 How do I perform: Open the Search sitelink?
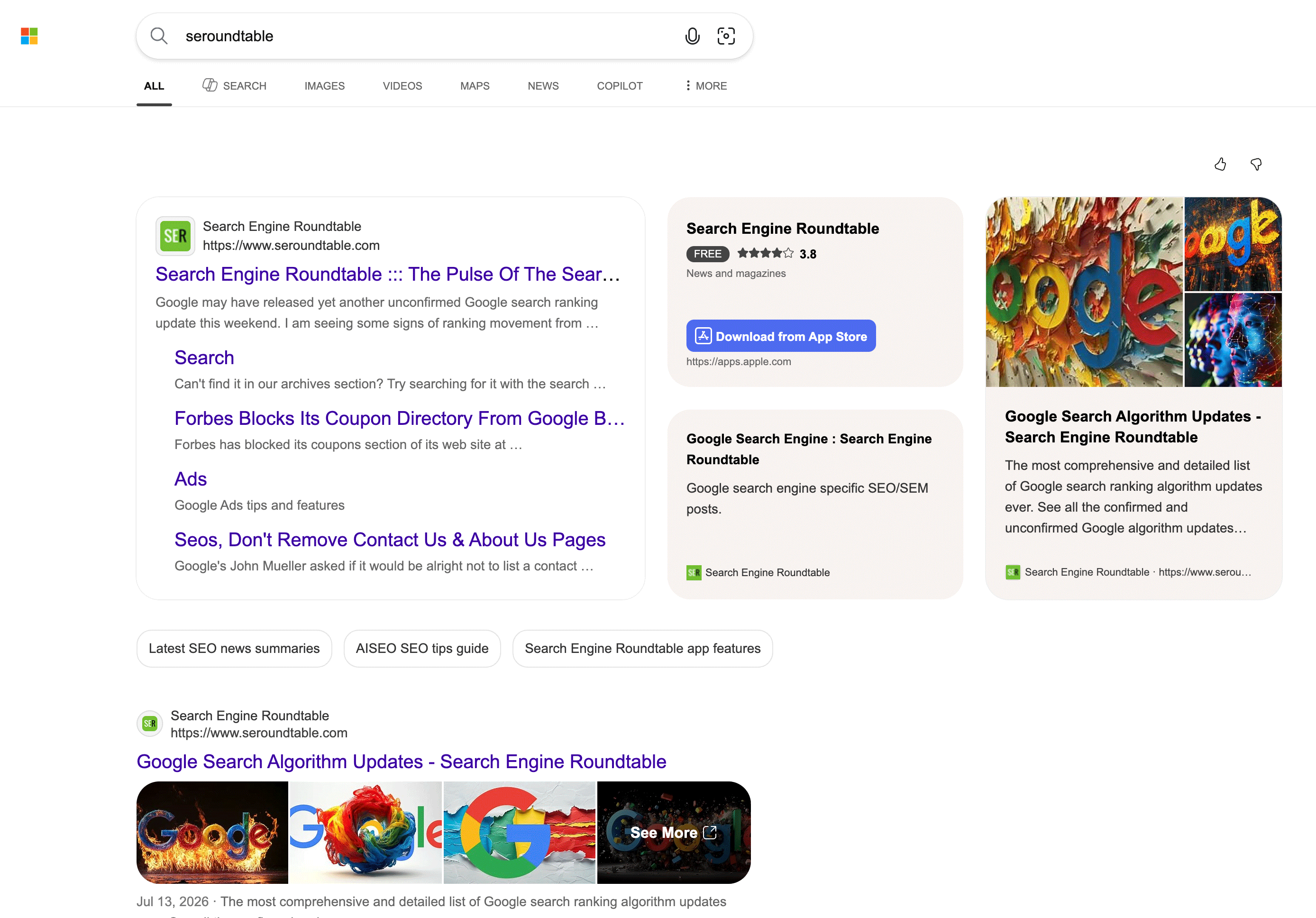pos(204,358)
